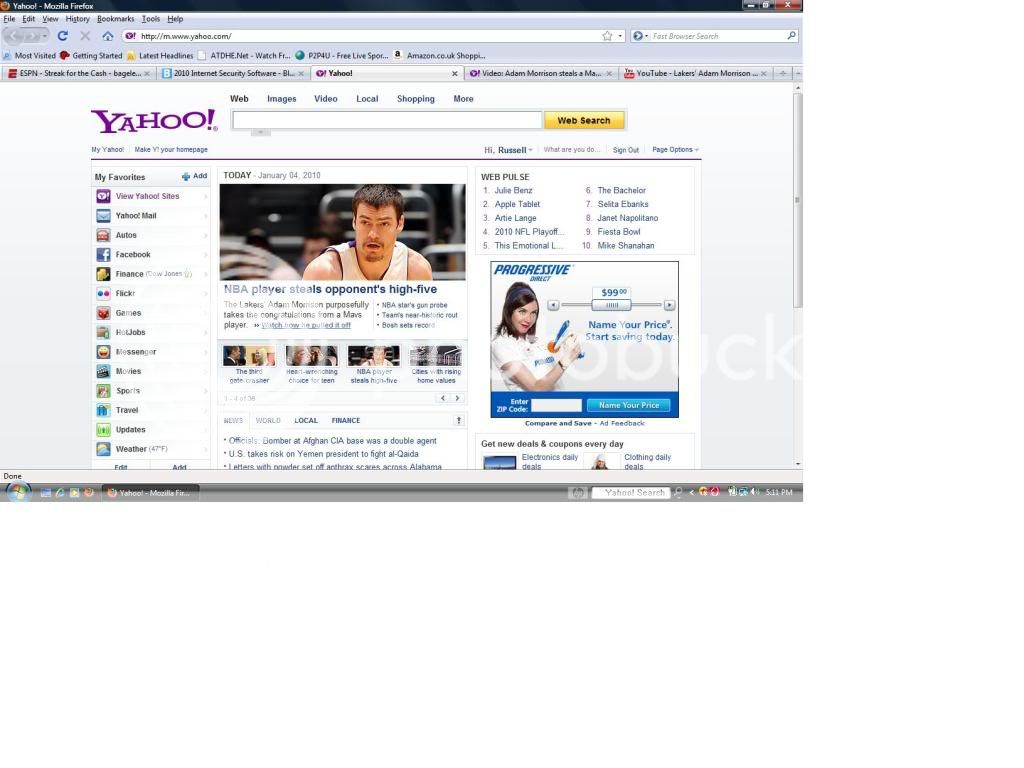Click the Progressive price slider left arrow

[553, 305]
